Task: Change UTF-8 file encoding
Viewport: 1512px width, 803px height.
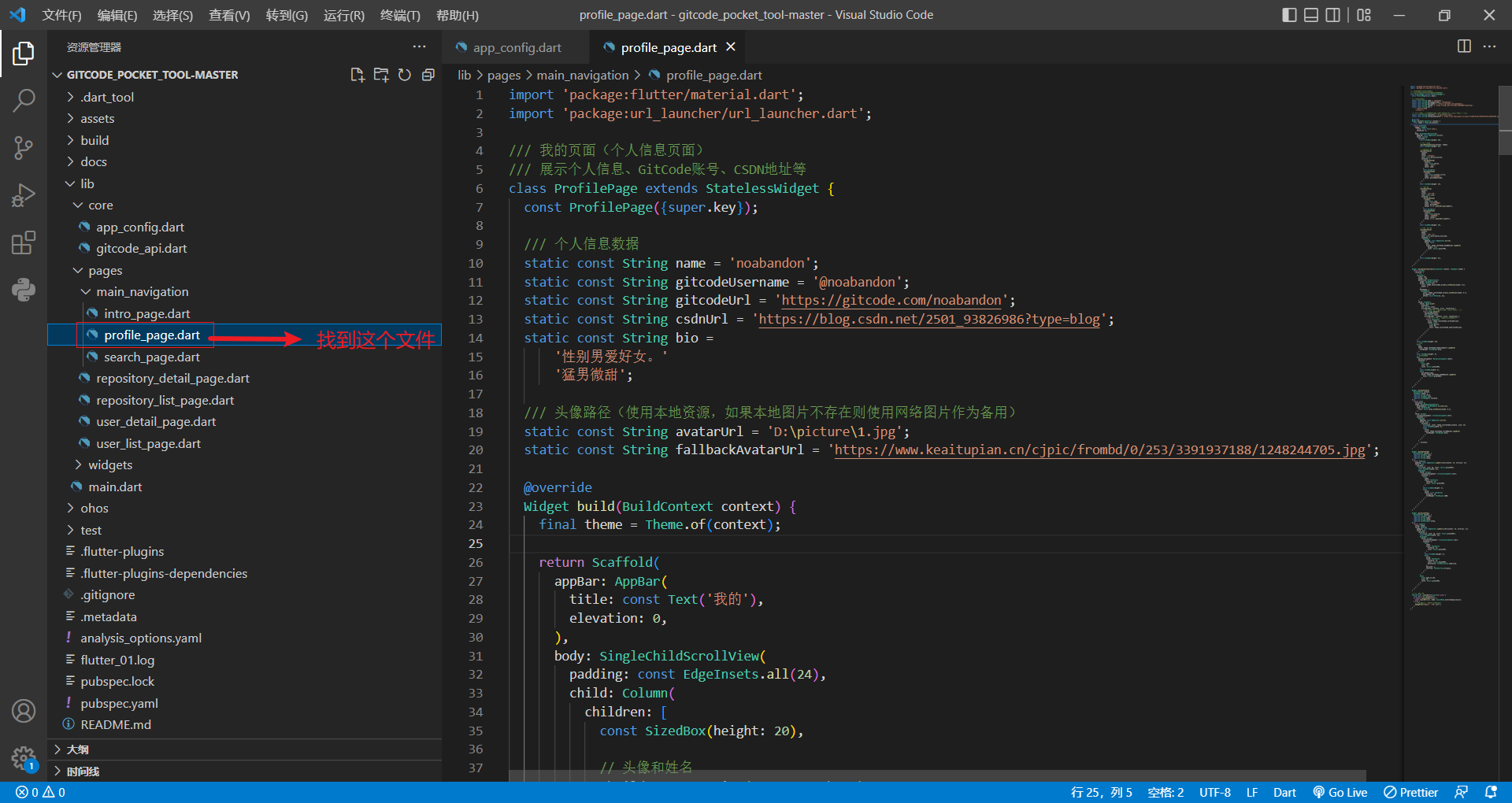Action: point(1215,793)
